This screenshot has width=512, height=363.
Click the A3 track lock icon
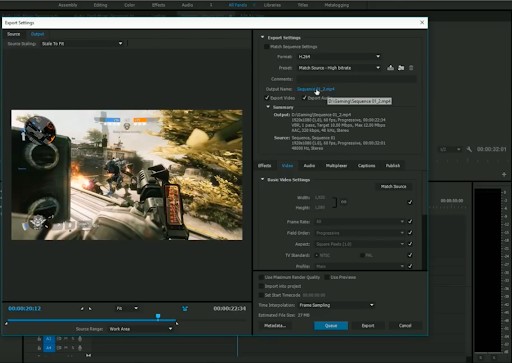click(x=39, y=339)
